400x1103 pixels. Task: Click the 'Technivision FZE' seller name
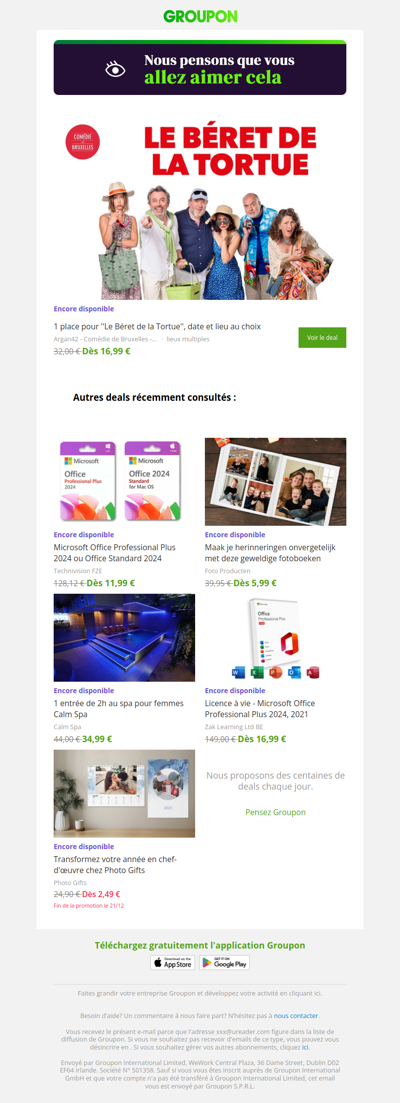click(79, 571)
